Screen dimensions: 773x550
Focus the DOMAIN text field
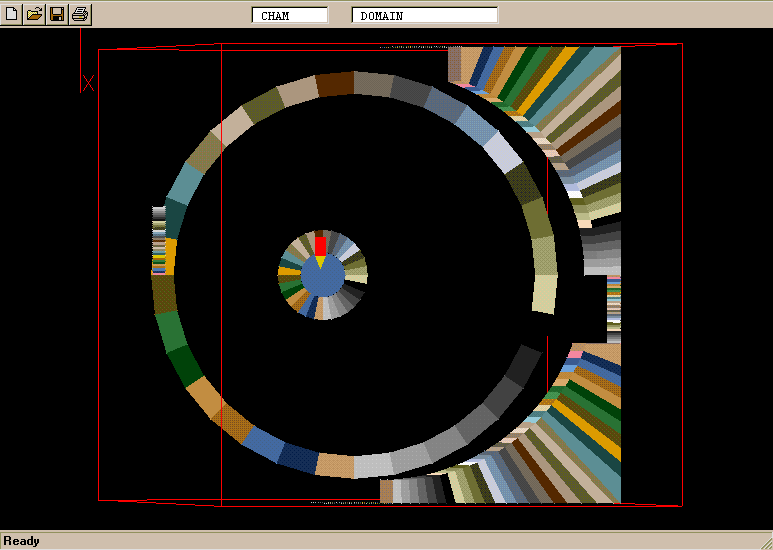(x=424, y=15)
